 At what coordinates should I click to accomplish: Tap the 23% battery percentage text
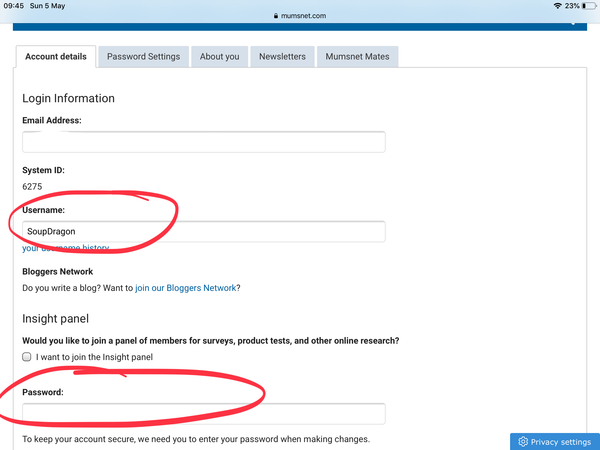(x=574, y=6)
